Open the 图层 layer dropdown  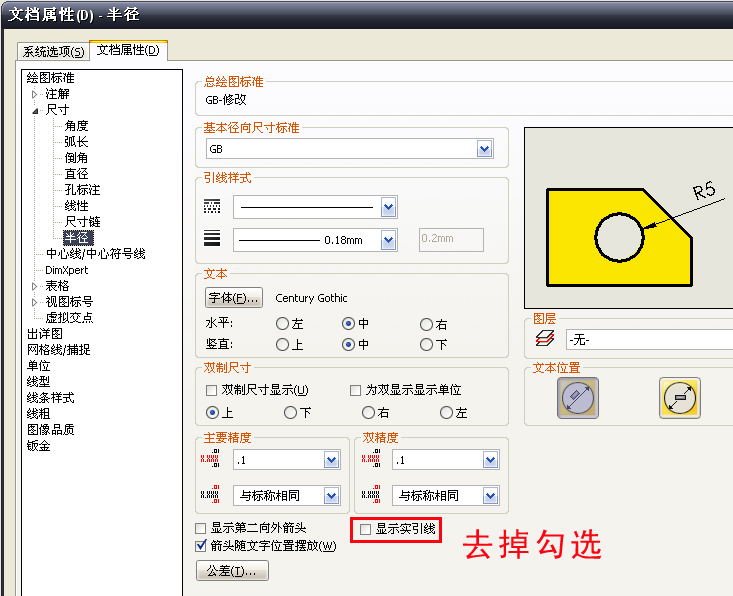[x=649, y=340]
